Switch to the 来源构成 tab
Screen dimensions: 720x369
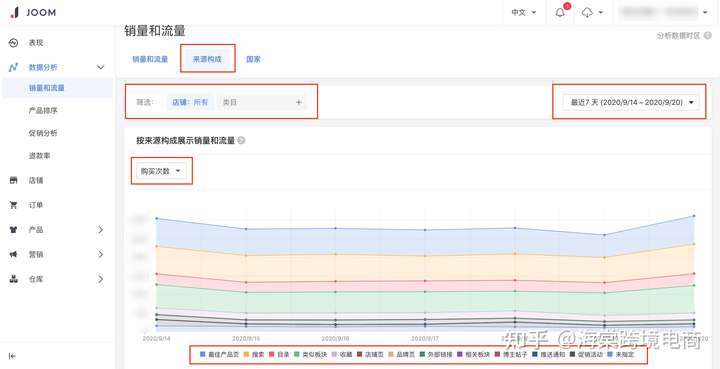click(208, 59)
